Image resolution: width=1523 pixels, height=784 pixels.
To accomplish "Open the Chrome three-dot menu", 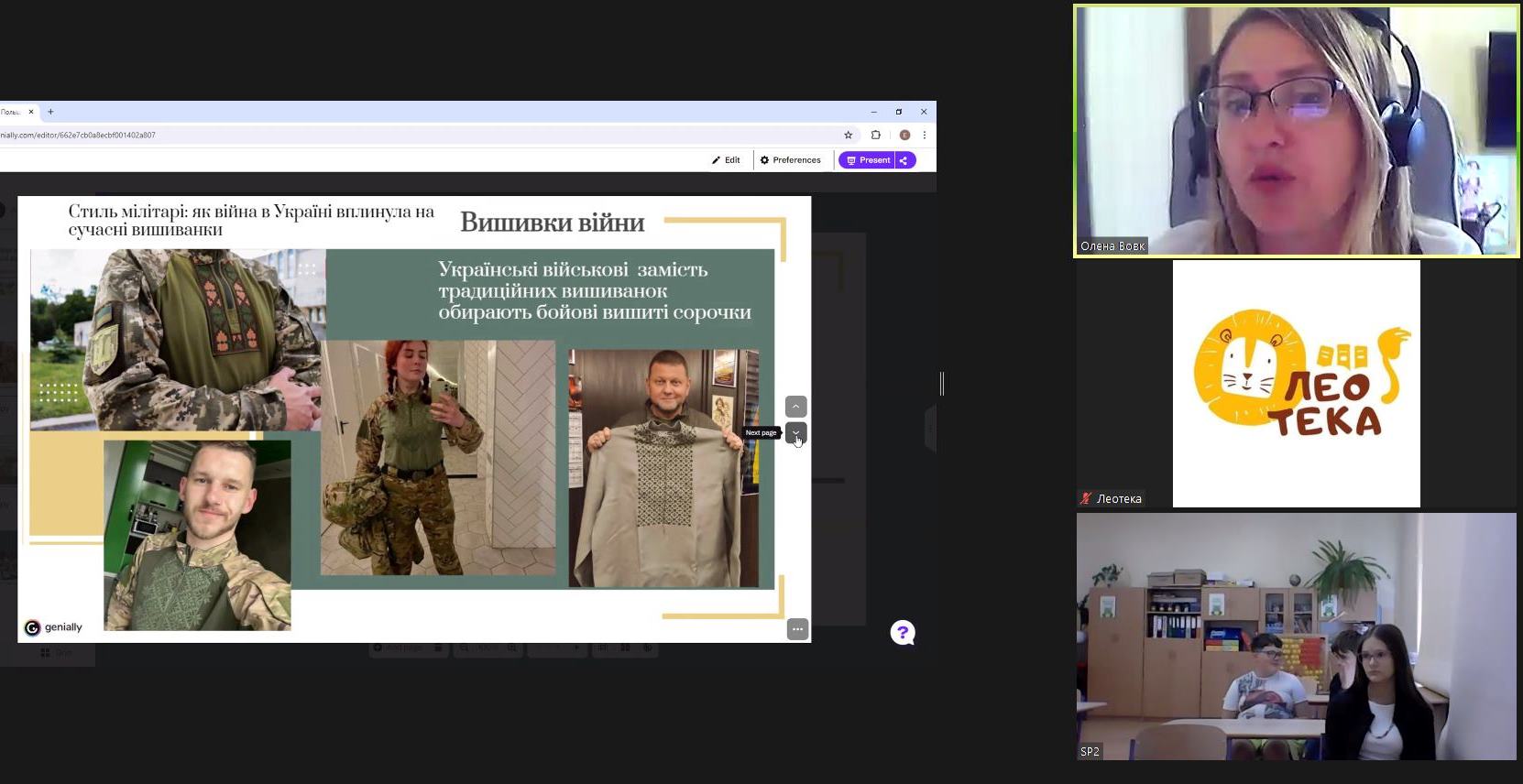I will (x=924, y=135).
